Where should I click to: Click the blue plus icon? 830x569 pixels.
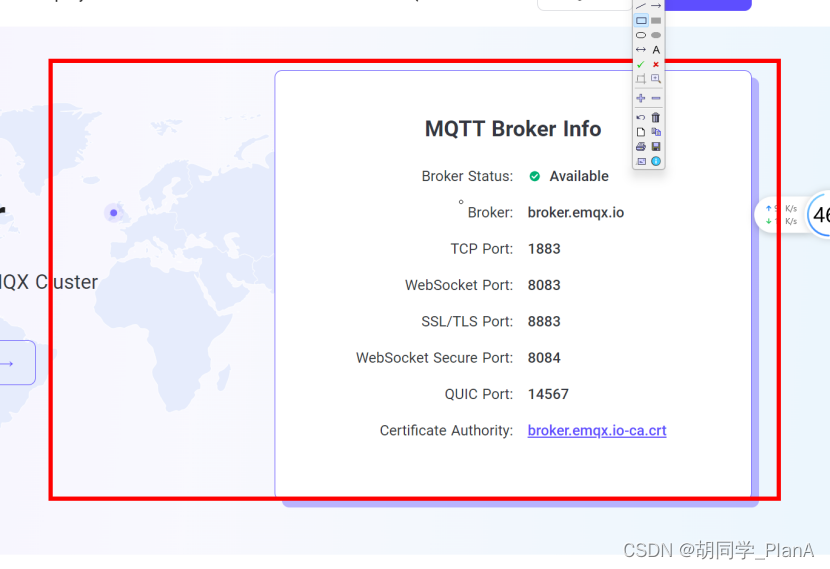click(x=640, y=98)
